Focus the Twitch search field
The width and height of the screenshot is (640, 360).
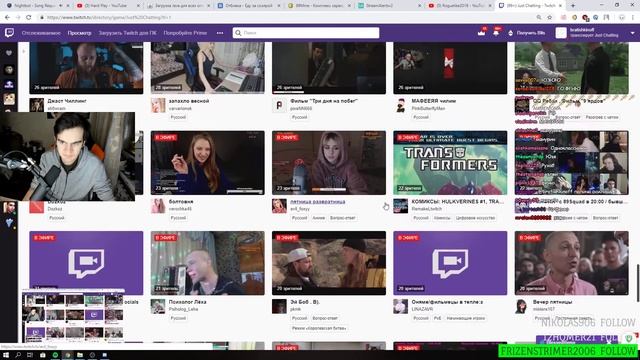coord(306,33)
